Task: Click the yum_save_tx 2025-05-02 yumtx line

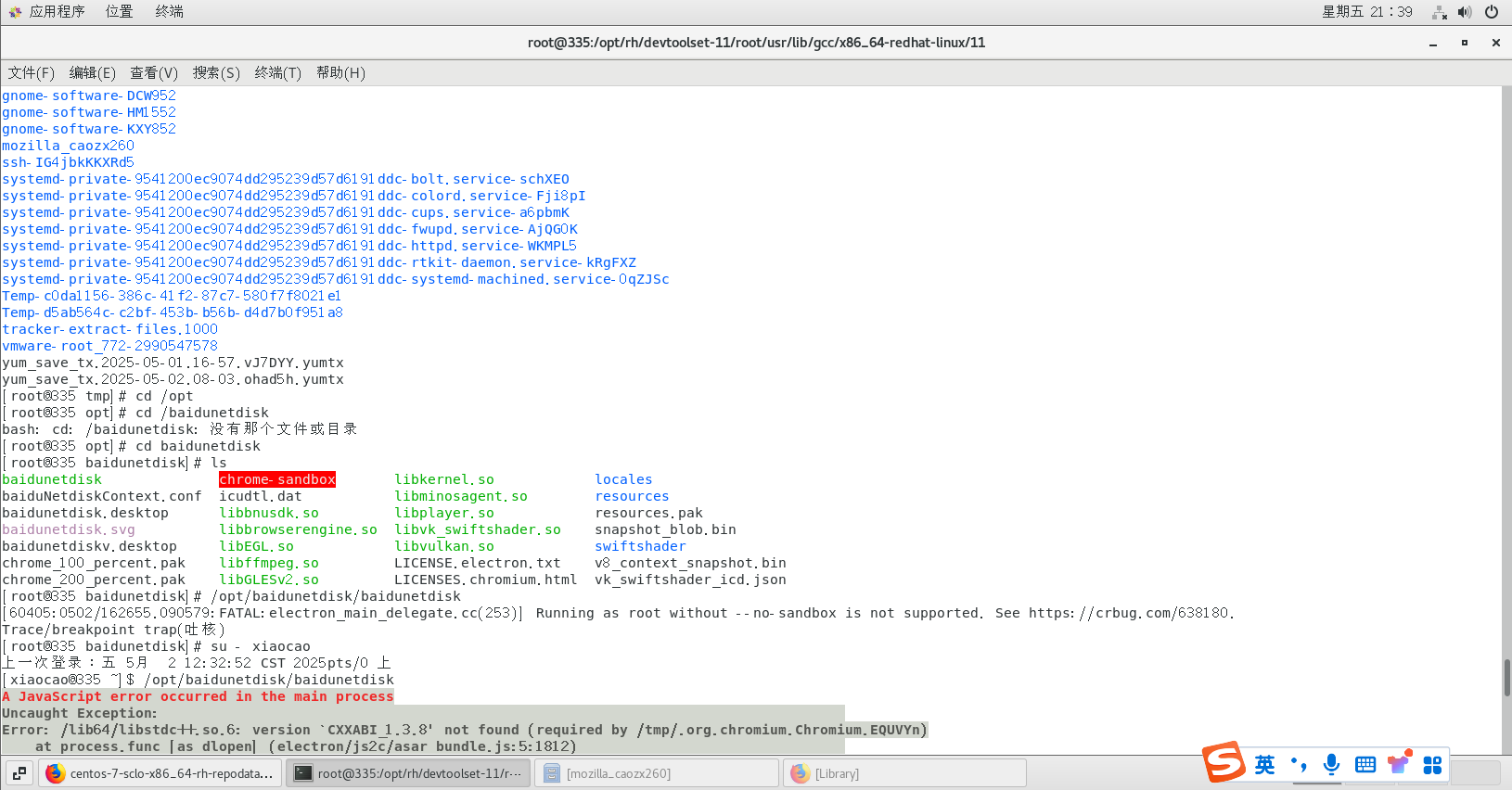Action: 173,379
